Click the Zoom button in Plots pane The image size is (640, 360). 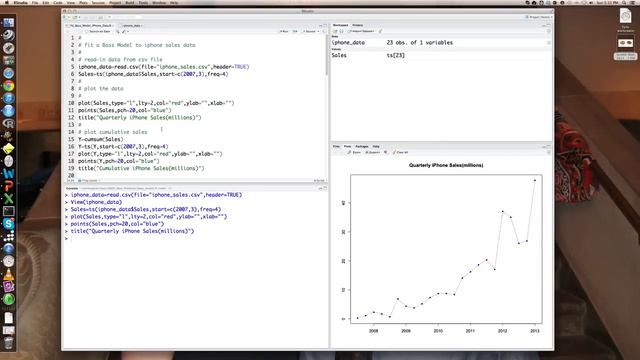click(x=354, y=152)
